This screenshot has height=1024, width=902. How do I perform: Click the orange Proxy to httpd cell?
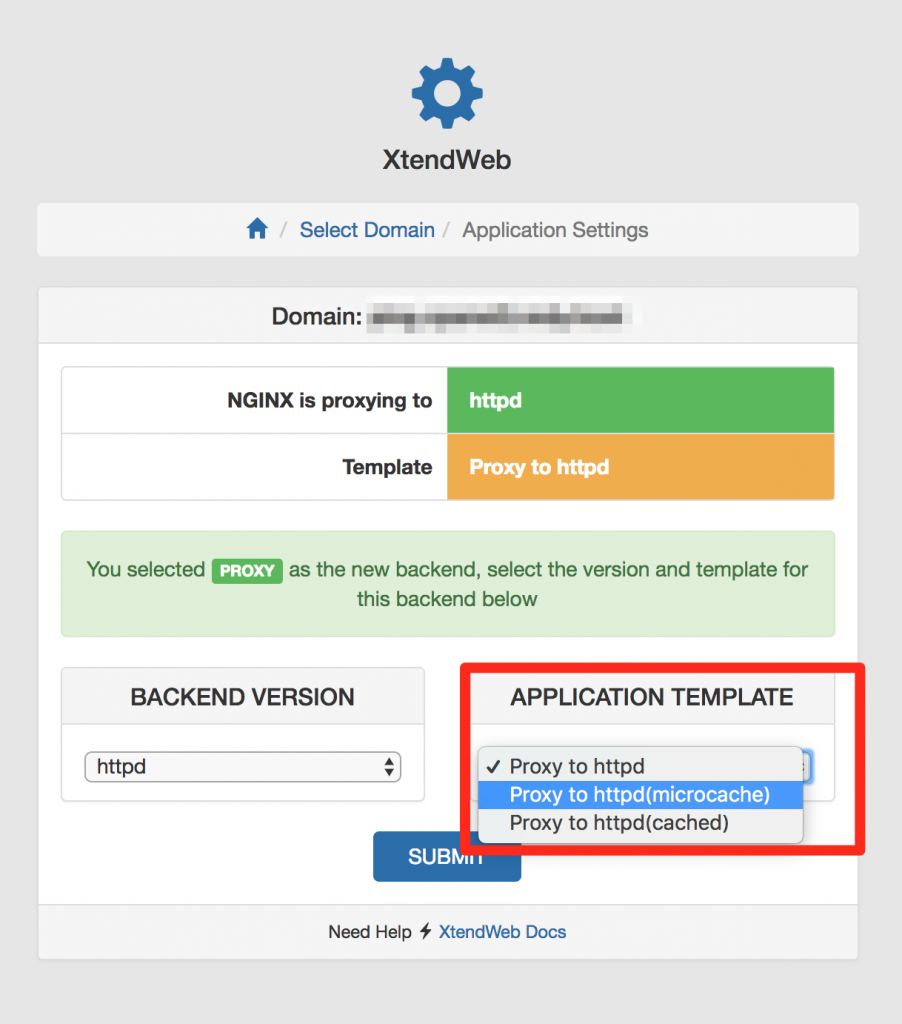click(x=640, y=467)
